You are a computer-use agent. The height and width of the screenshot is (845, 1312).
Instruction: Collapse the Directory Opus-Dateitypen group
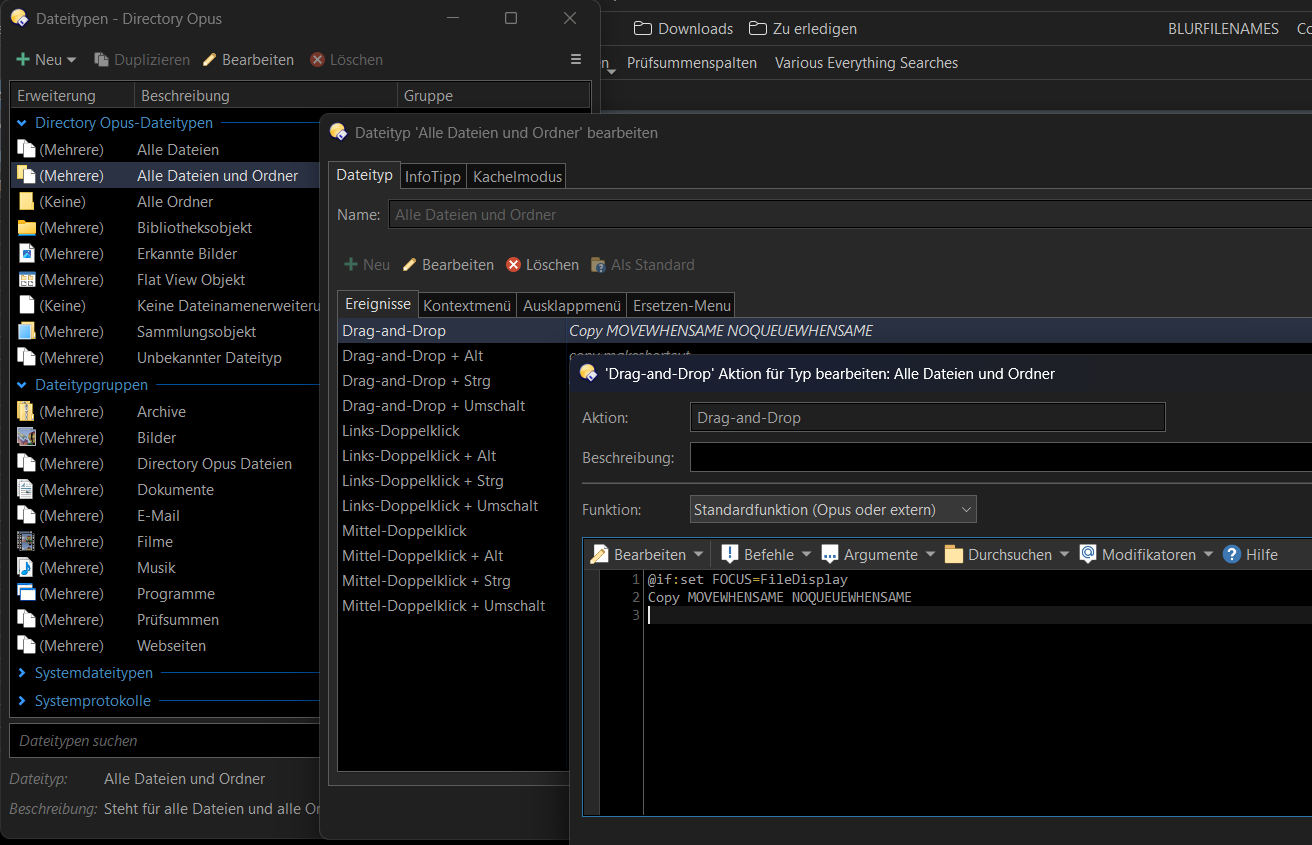pos(22,123)
